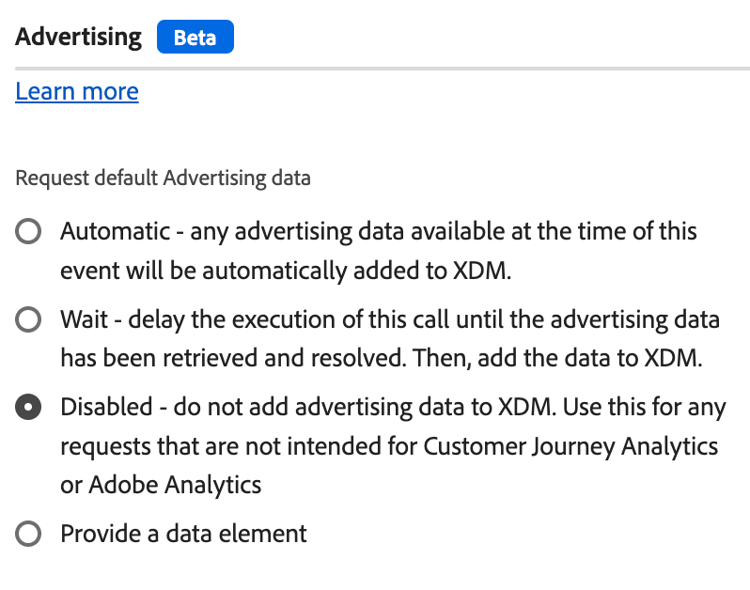Viewport: 750px width, 590px height.
Task: Choose the Wait radio button option
Action: (29, 321)
